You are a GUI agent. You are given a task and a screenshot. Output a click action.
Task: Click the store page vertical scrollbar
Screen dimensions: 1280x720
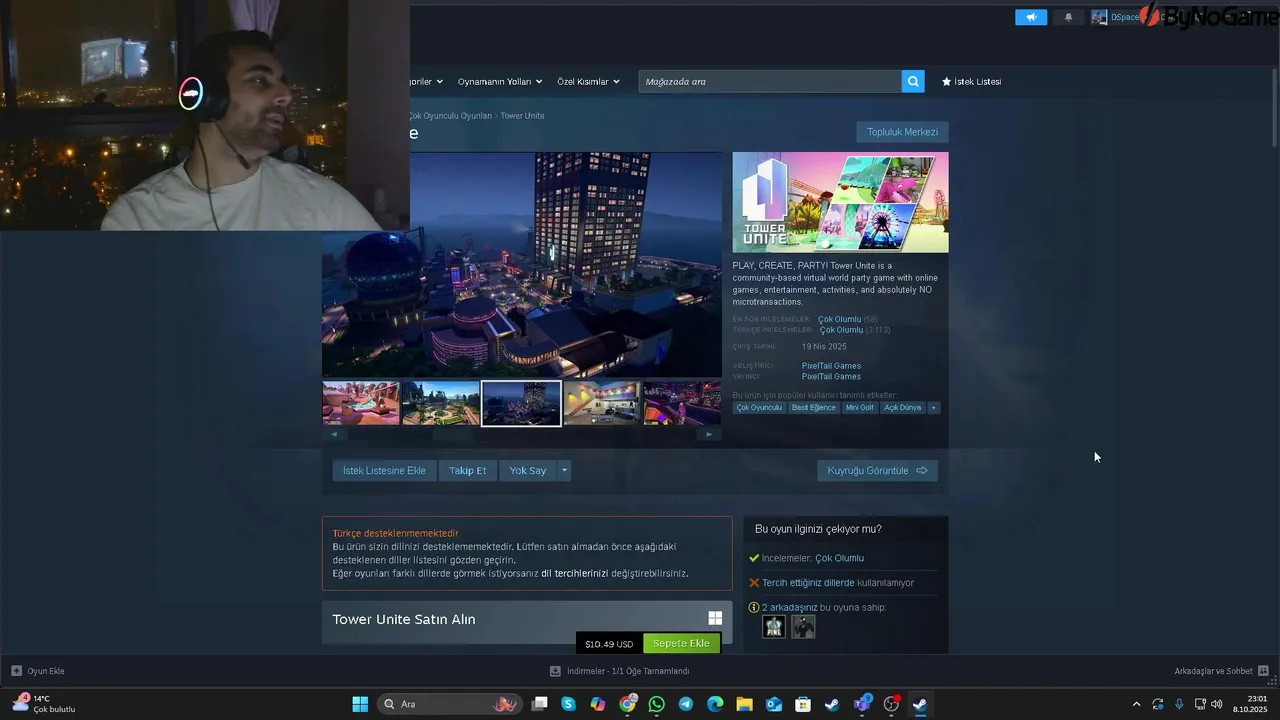tap(1274, 110)
